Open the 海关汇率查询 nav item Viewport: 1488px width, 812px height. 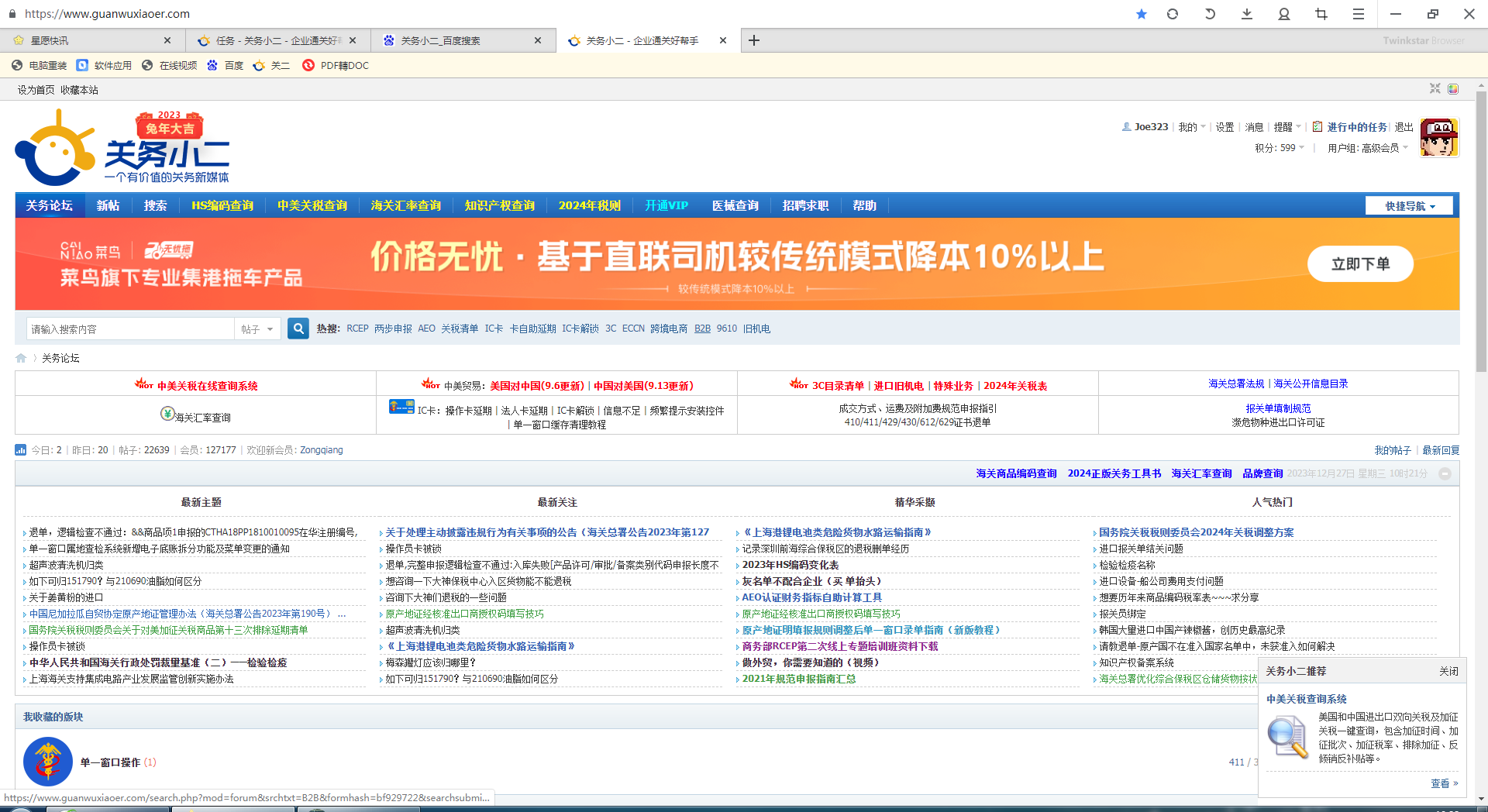[406, 205]
